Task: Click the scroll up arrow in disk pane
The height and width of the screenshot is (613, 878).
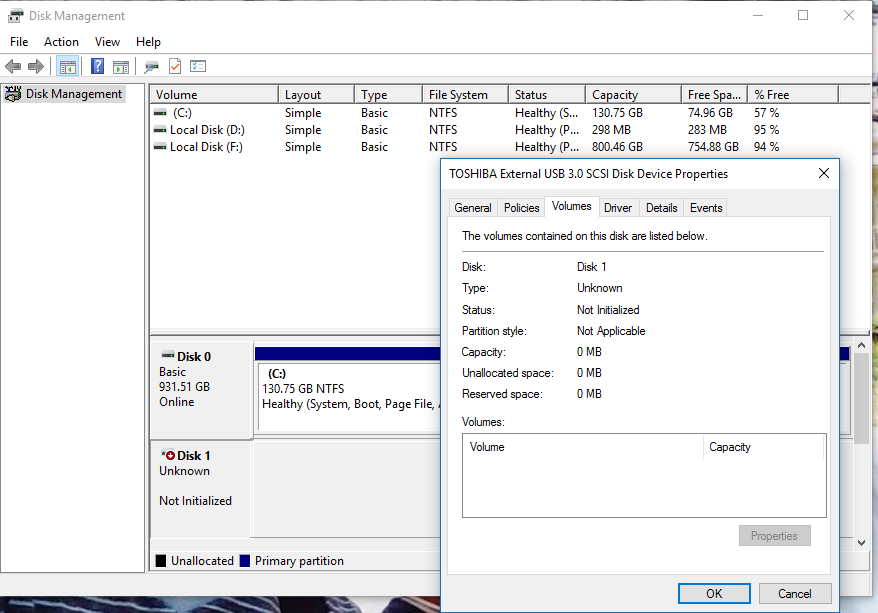Action: coord(861,345)
